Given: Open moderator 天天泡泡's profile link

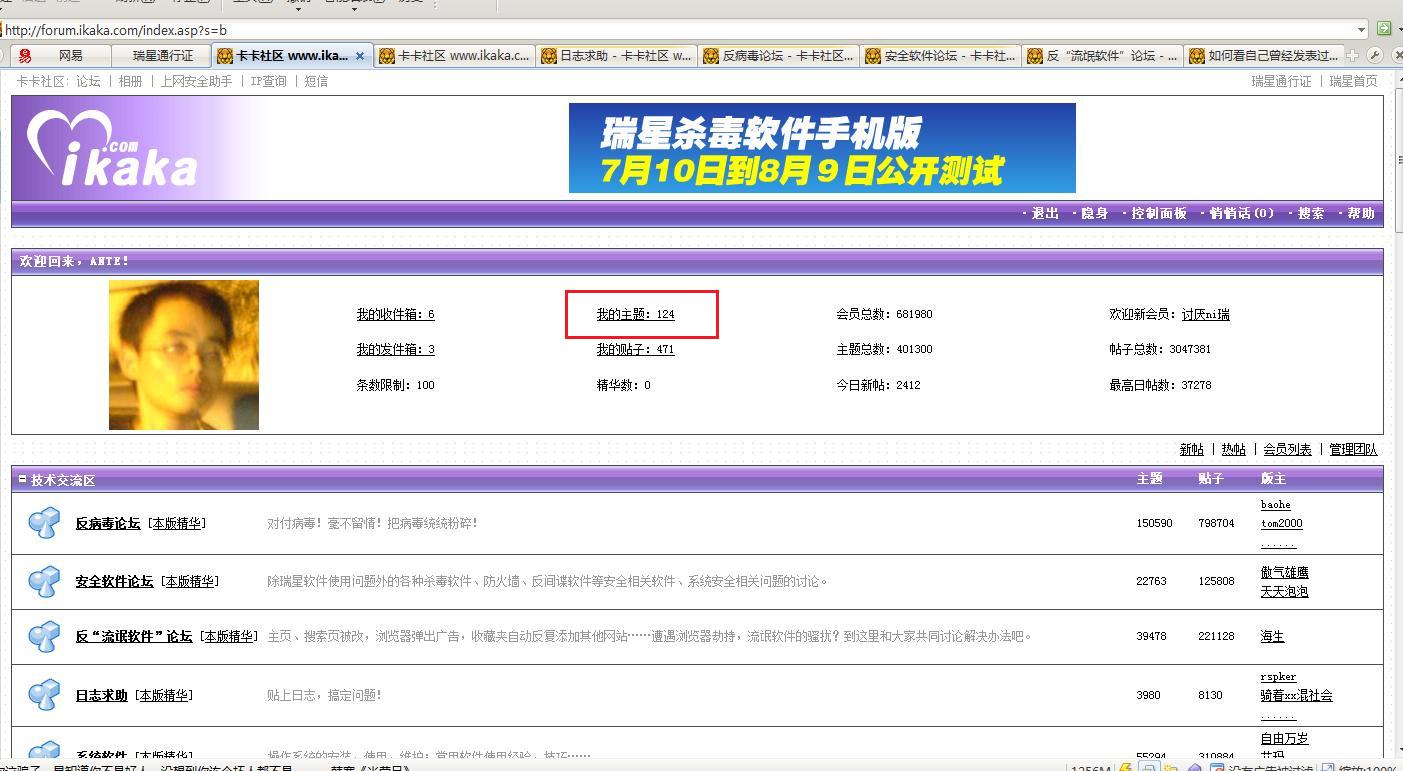Looking at the screenshot, I should 1285,591.
